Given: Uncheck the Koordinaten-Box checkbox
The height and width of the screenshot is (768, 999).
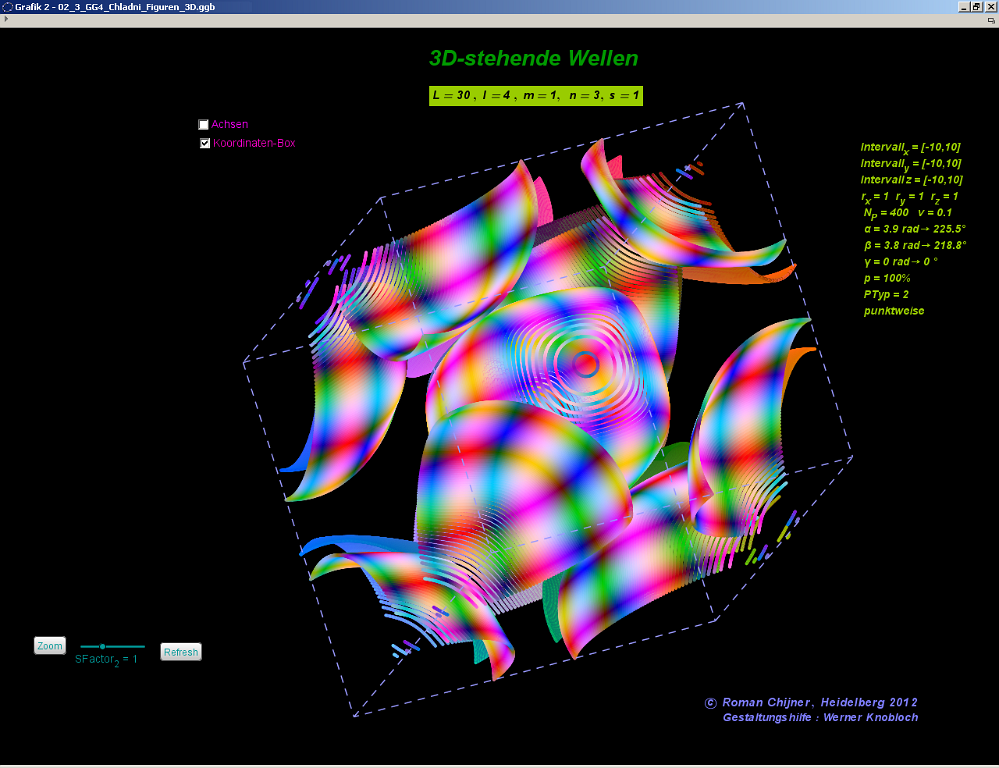Looking at the screenshot, I should pyautogui.click(x=205, y=143).
